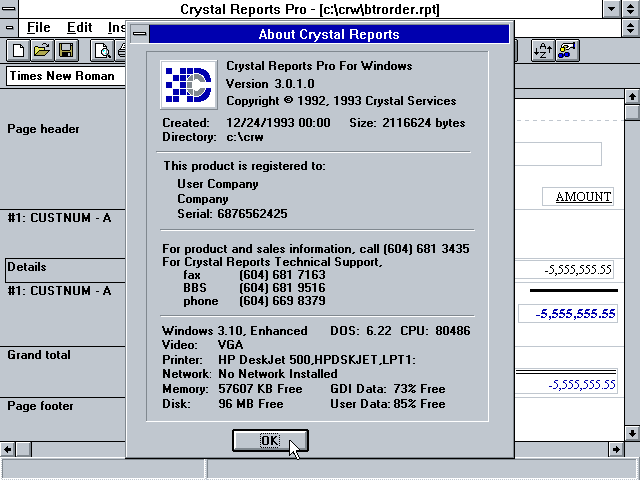
Task: Click the Windows 3.10, Enhanced text
Action: coord(235,331)
